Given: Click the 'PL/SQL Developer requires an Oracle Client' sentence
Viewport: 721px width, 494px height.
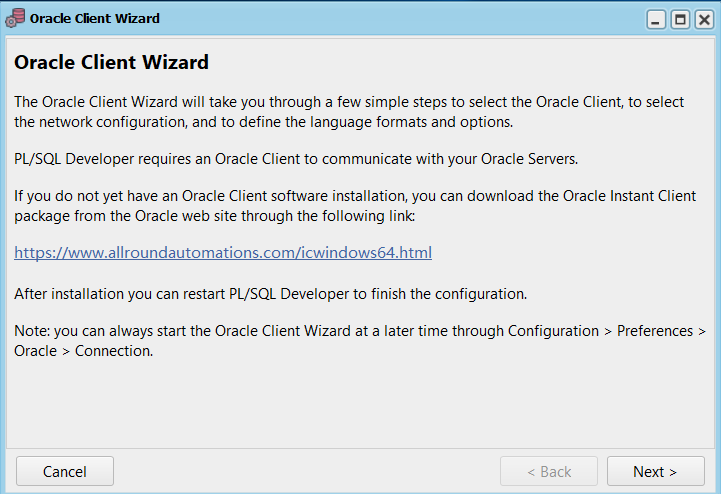Looking at the screenshot, I should pyautogui.click(x=296, y=159).
